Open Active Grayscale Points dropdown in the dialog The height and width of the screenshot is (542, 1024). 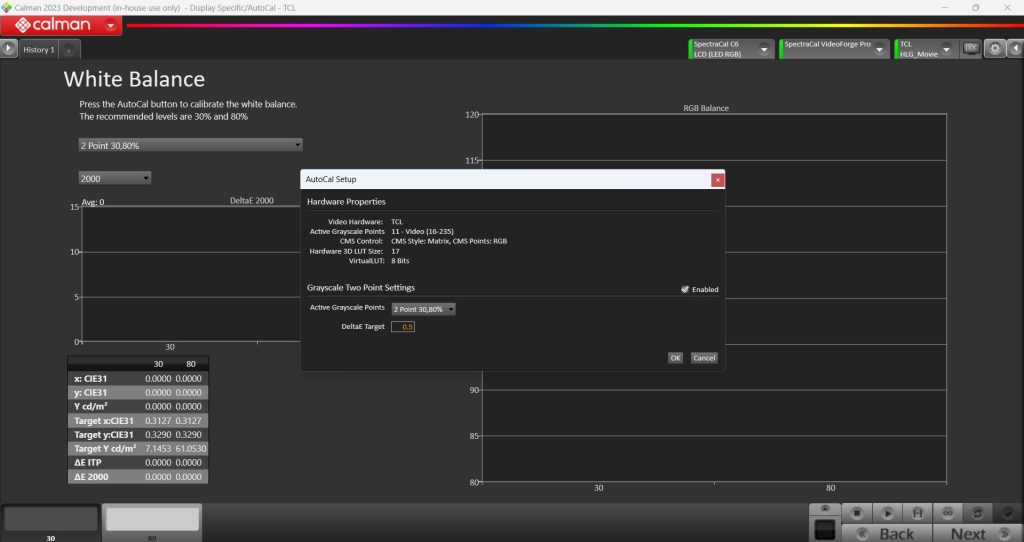pyautogui.click(x=423, y=309)
